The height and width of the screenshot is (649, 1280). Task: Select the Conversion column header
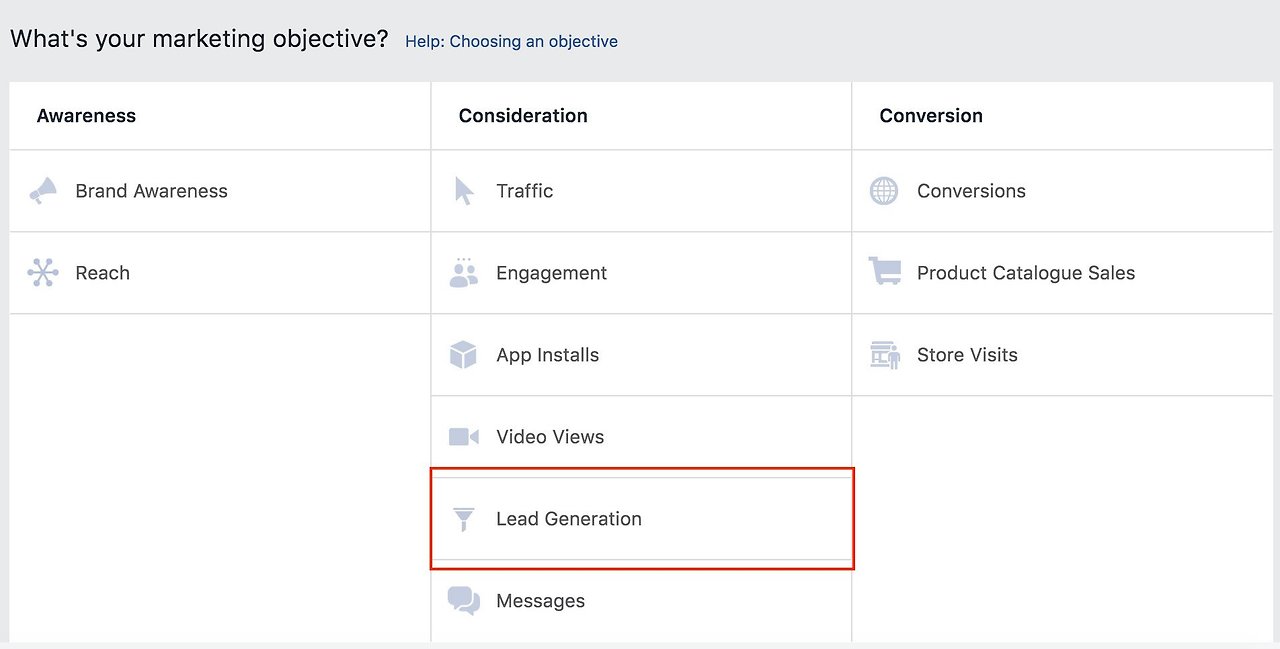(x=931, y=115)
